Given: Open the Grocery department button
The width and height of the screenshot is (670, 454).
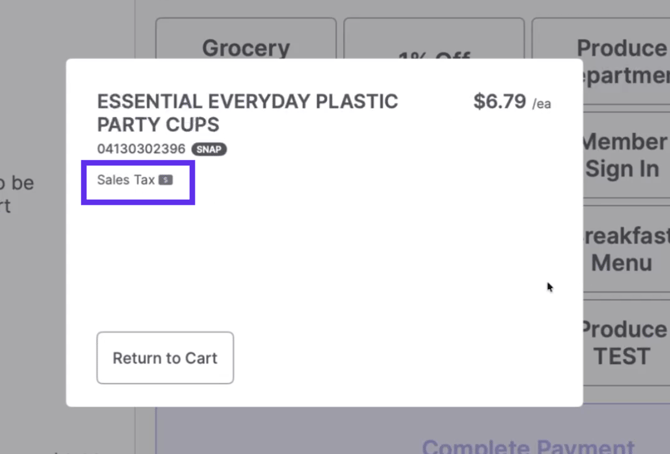Looking at the screenshot, I should click(246, 42).
